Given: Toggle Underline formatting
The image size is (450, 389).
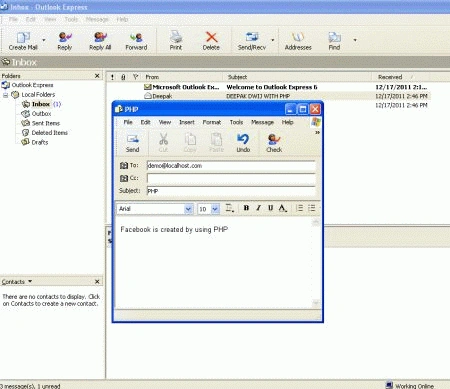Looking at the screenshot, I should click(270, 208).
